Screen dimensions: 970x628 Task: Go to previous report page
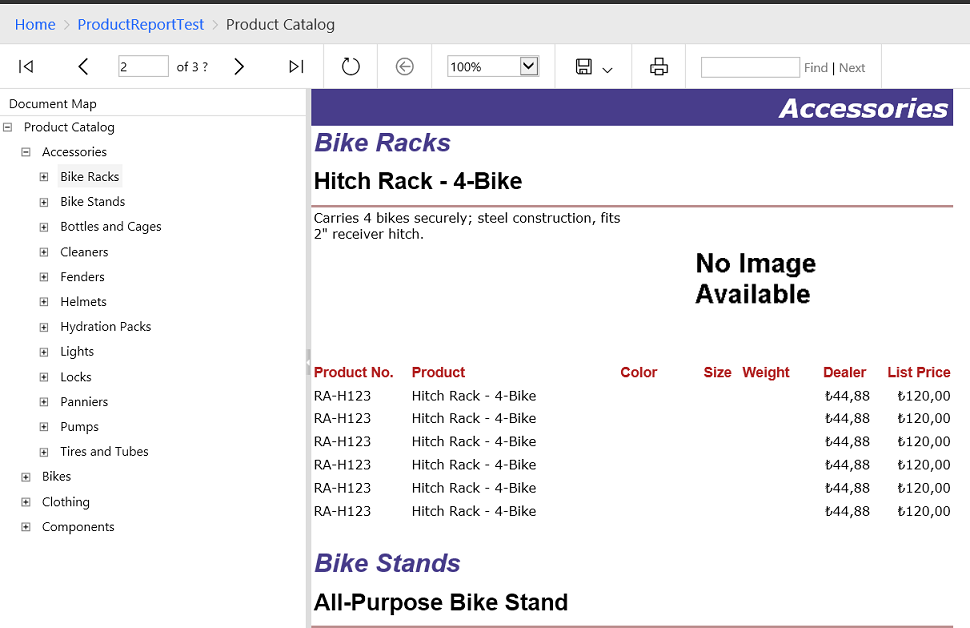[83, 67]
